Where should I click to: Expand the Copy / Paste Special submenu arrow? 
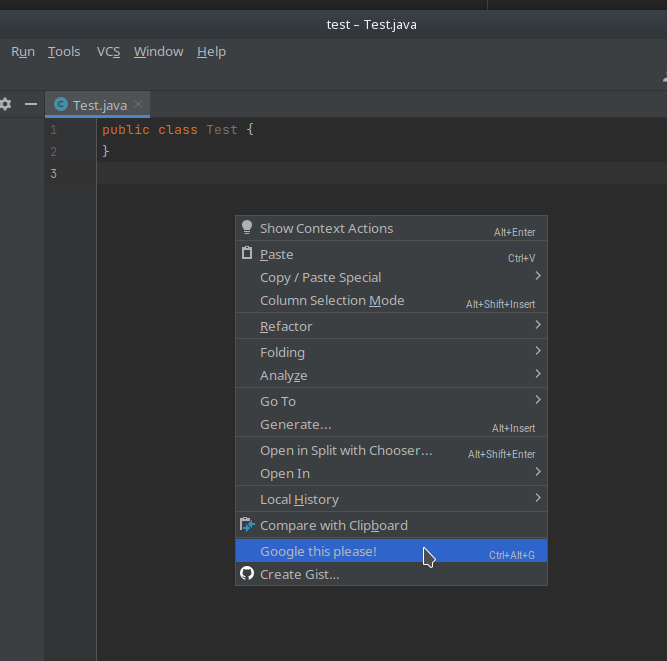coord(538,276)
